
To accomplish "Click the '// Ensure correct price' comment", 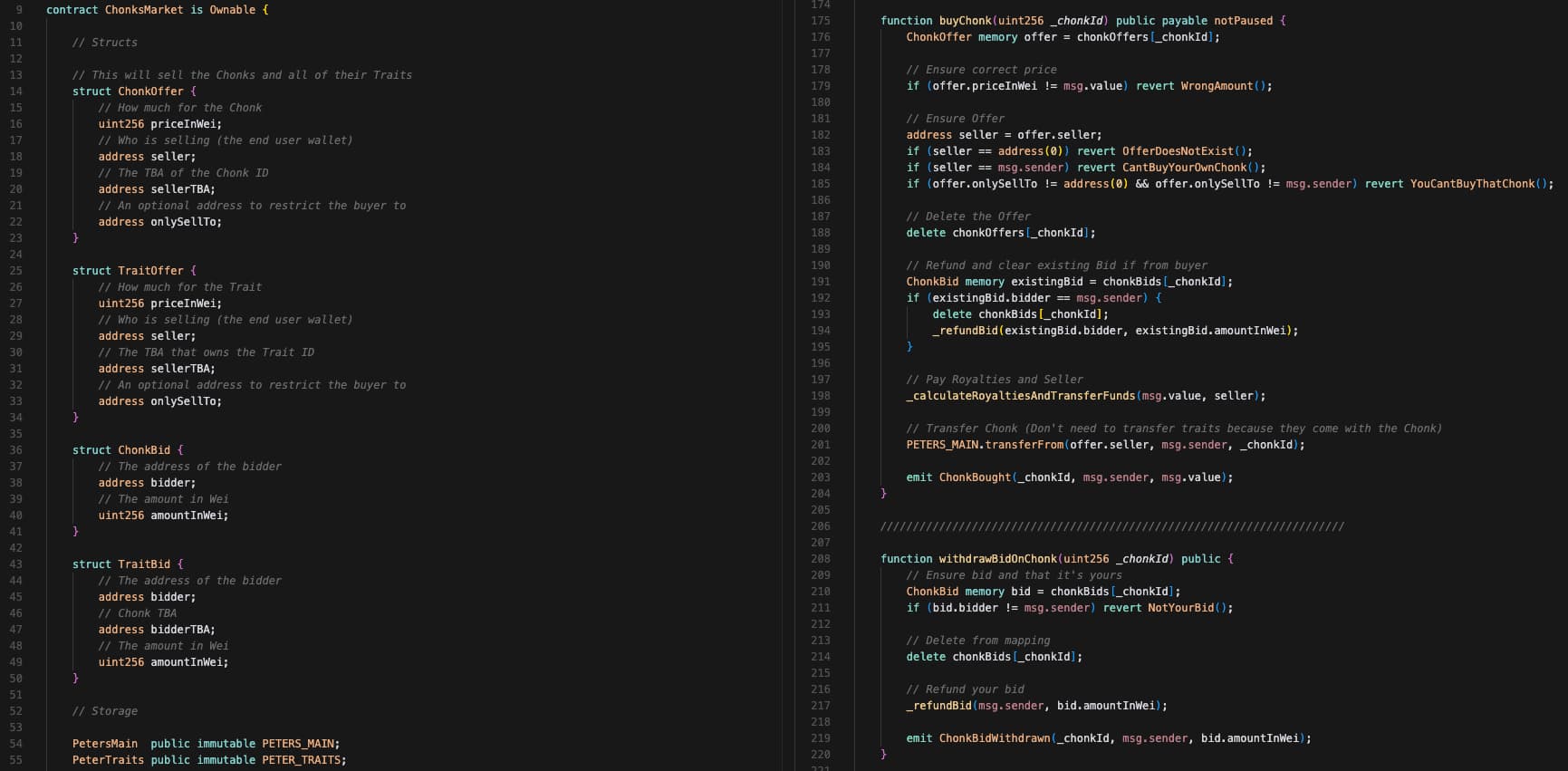I will click(x=982, y=70).
